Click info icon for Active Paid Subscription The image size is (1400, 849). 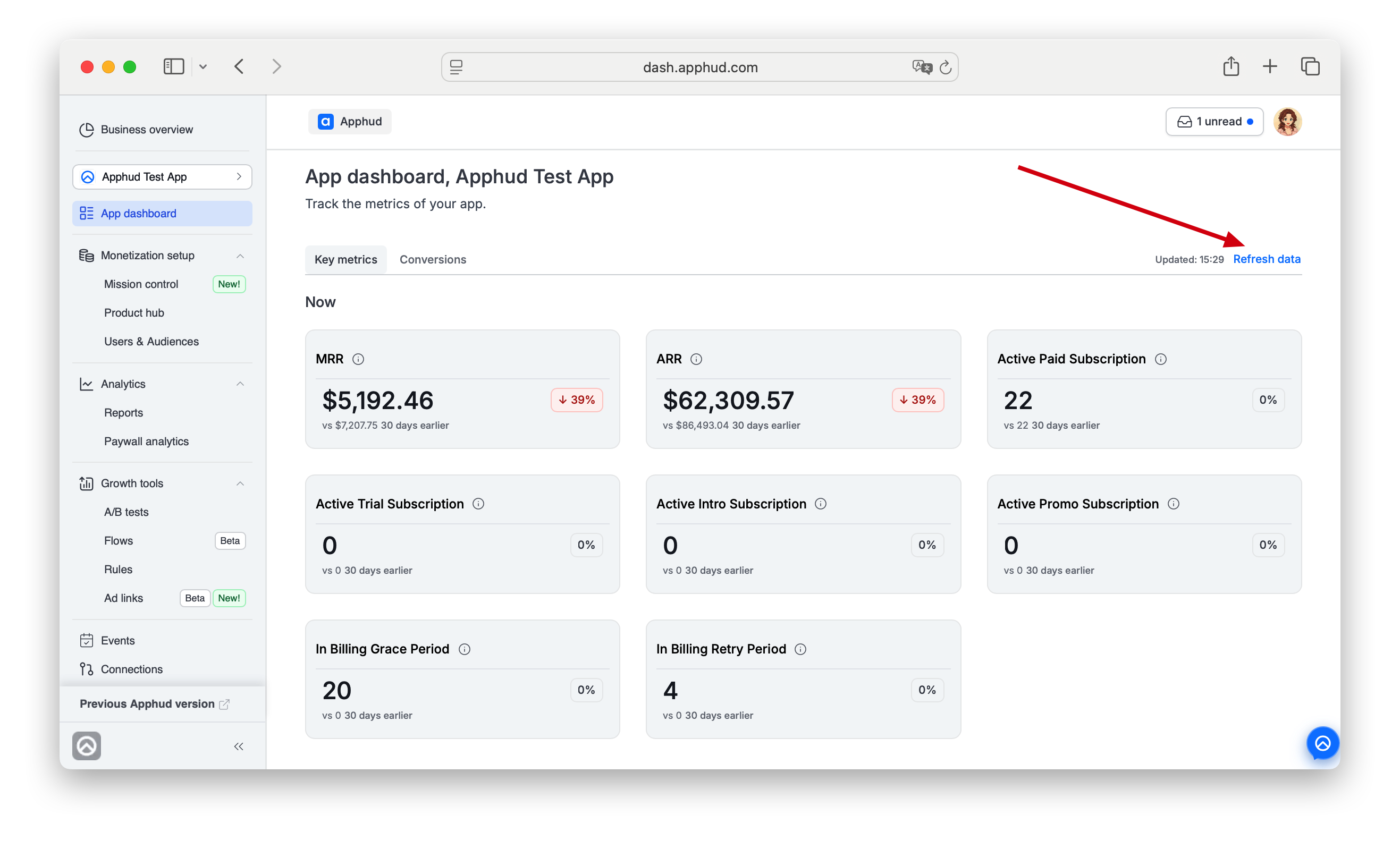click(x=1161, y=359)
